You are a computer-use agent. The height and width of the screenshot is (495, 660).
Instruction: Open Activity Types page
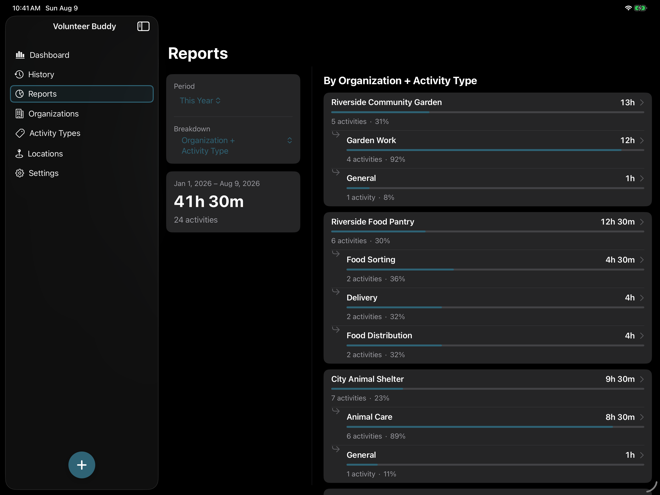coord(82,133)
